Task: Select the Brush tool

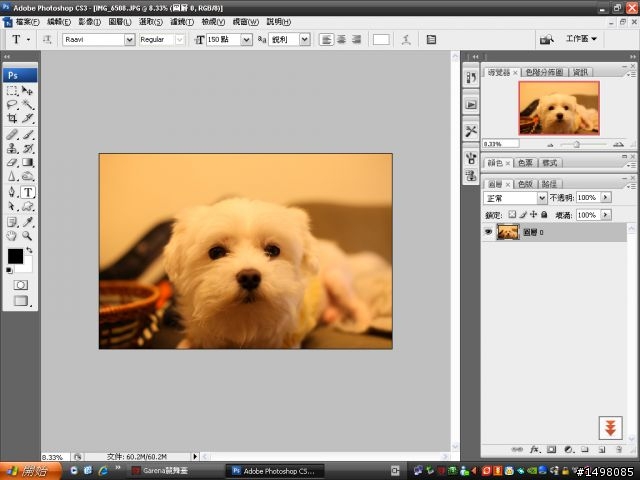Action: (27, 134)
